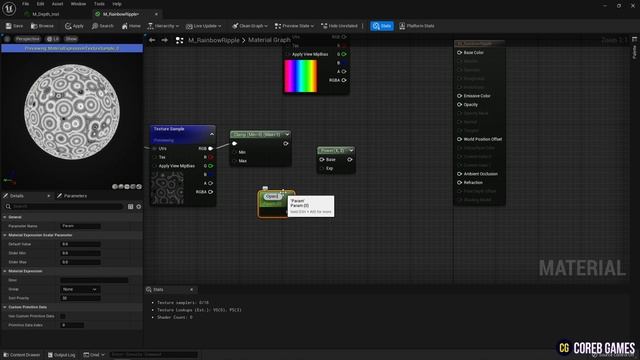The height and width of the screenshot is (360, 640).
Task: Open the Help menu
Action: coord(117,4)
